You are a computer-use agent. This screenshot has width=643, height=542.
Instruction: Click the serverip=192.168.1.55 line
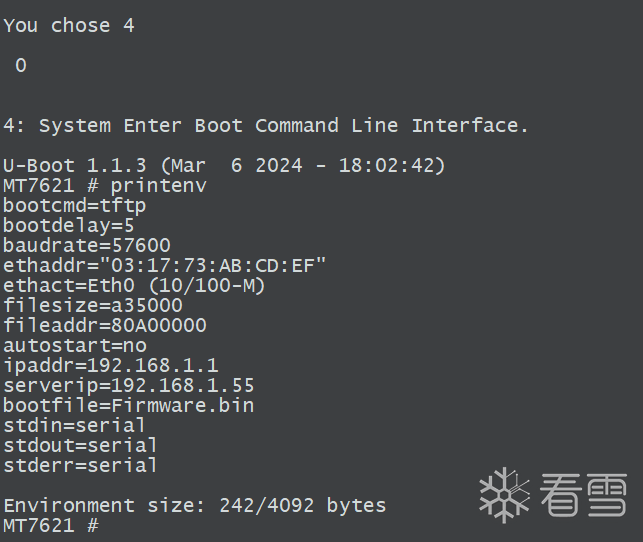pos(129,386)
